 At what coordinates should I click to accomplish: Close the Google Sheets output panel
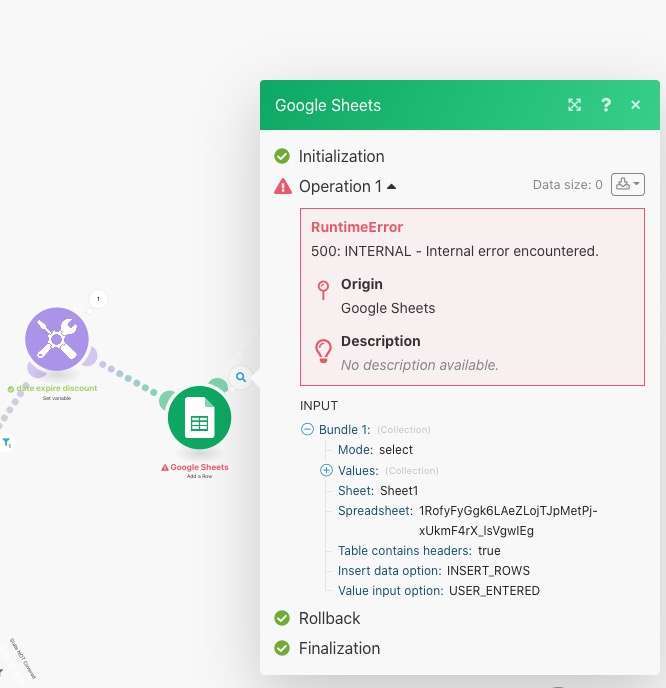636,105
